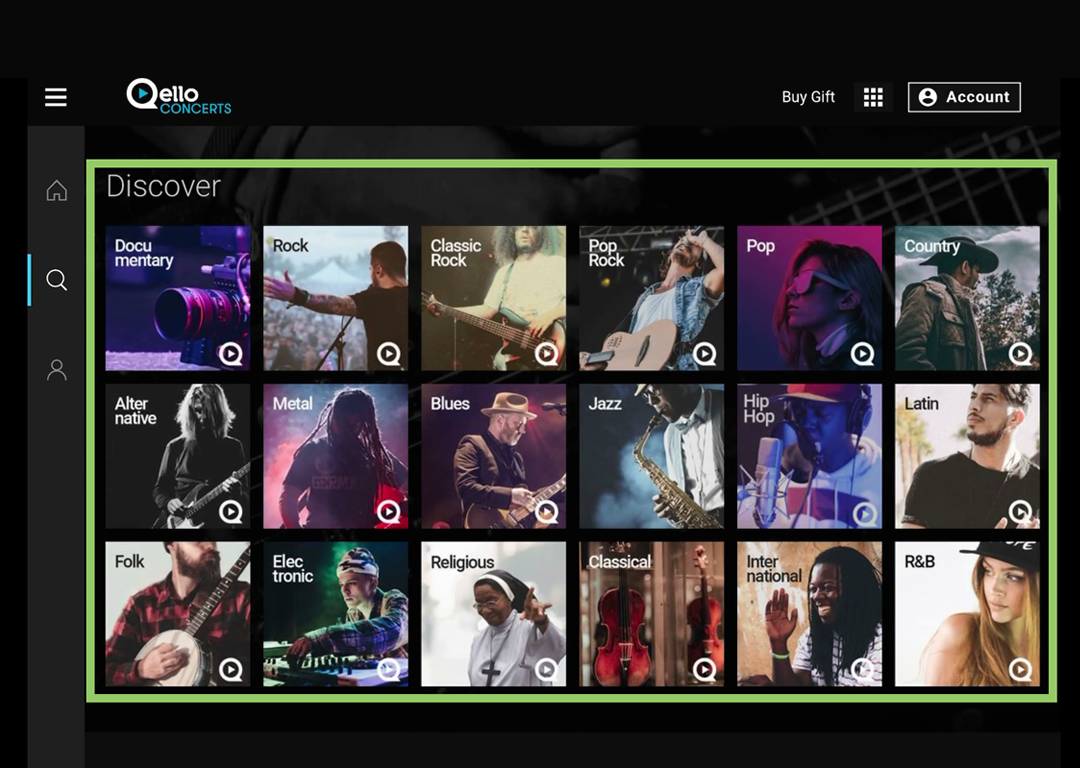
Task: Click the play icon on Country tile
Action: point(1020,354)
